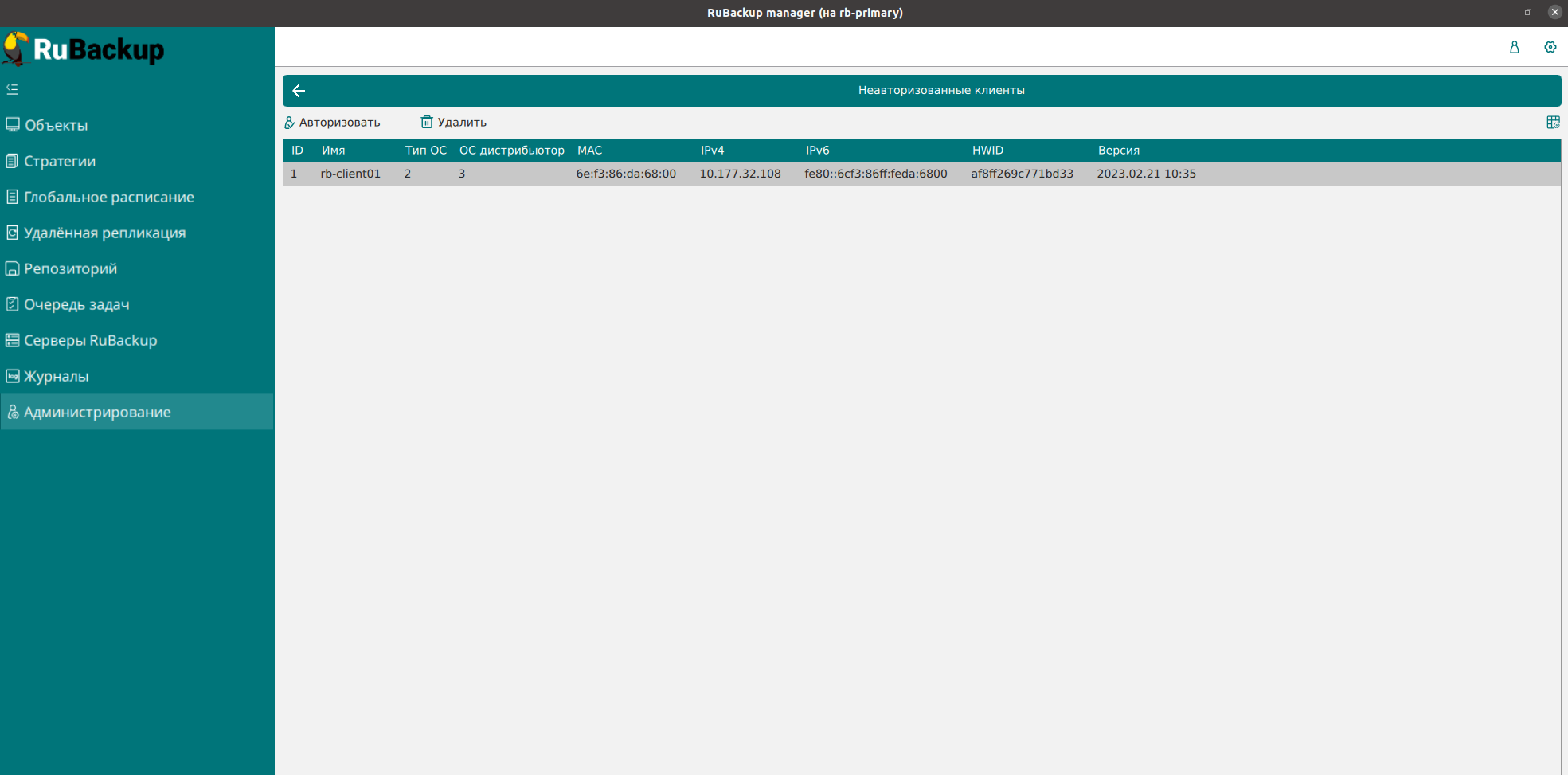Go to Стратегии section
The image size is (1568, 775).
click(x=60, y=161)
